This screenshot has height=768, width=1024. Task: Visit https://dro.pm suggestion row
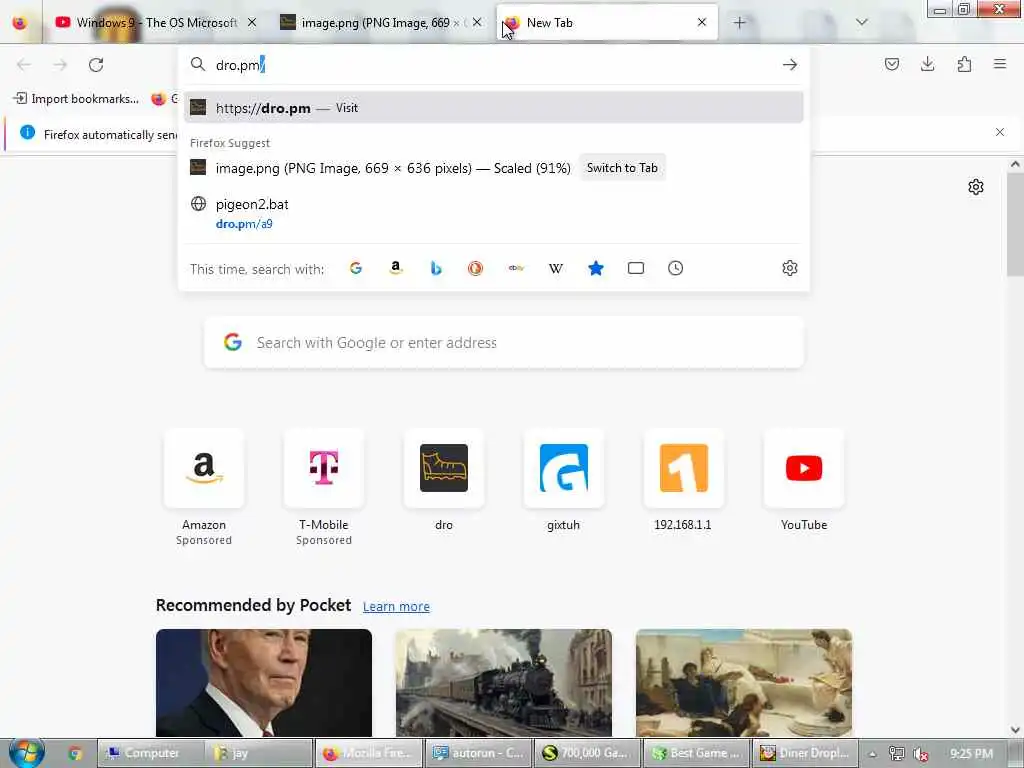pos(493,108)
